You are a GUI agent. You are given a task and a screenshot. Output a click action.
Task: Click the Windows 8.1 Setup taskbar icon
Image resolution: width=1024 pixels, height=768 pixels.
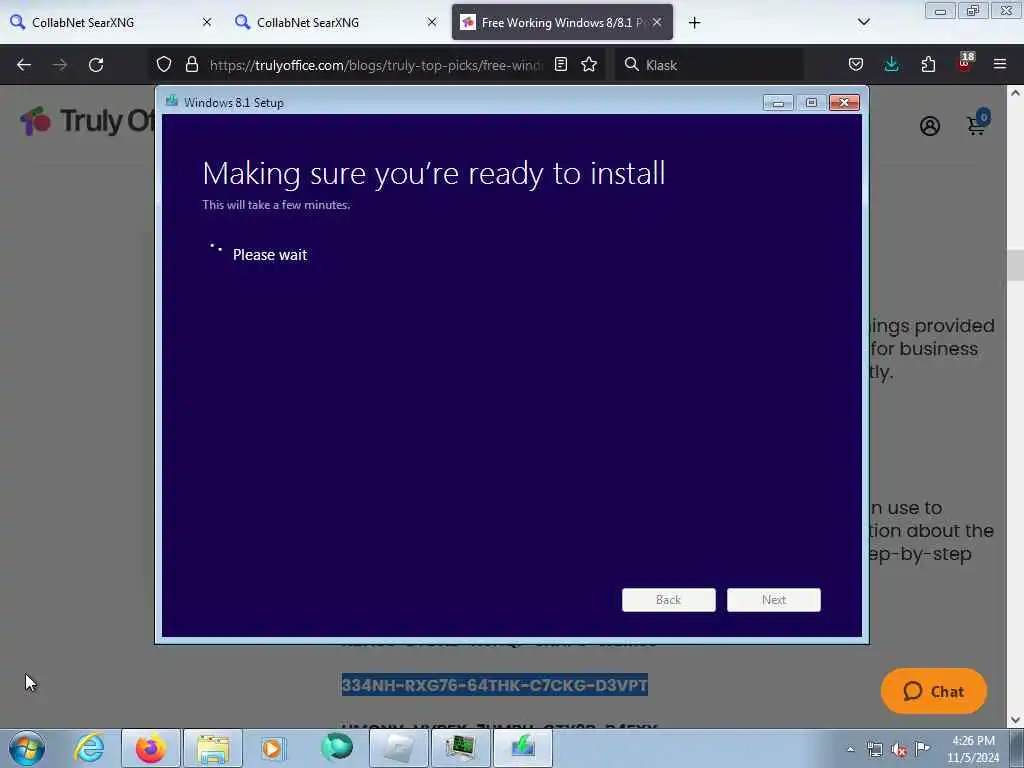523,748
